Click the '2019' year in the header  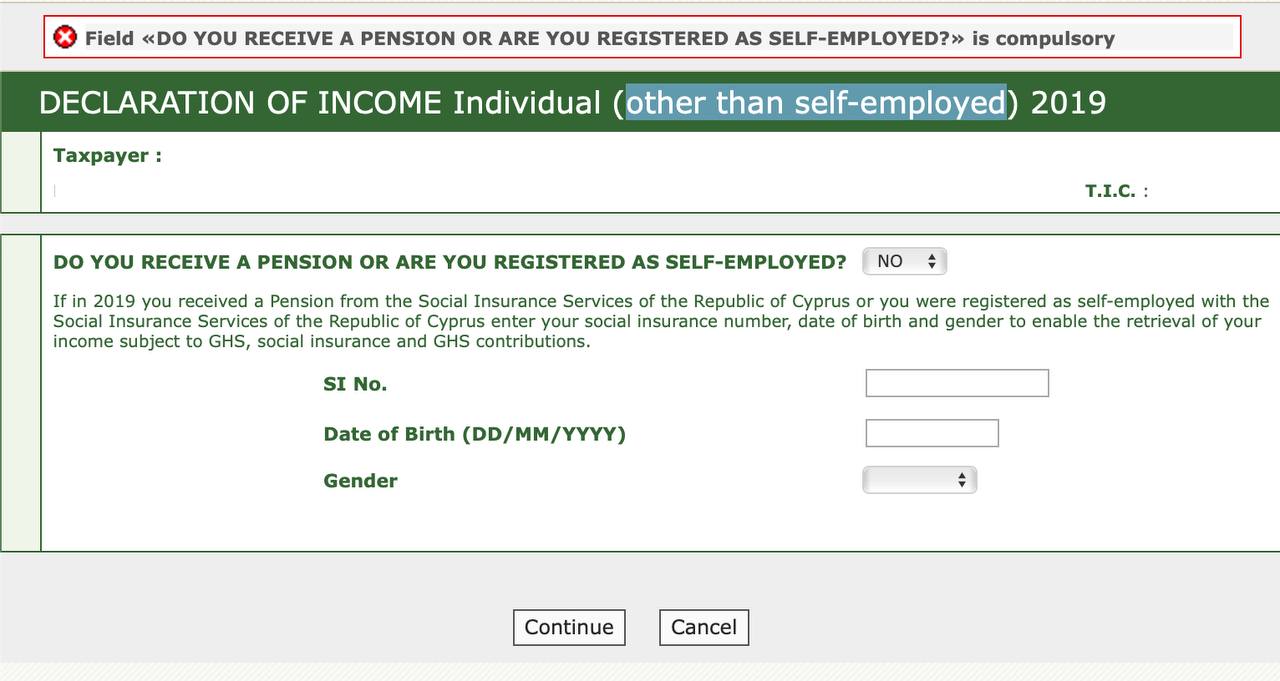point(1068,102)
